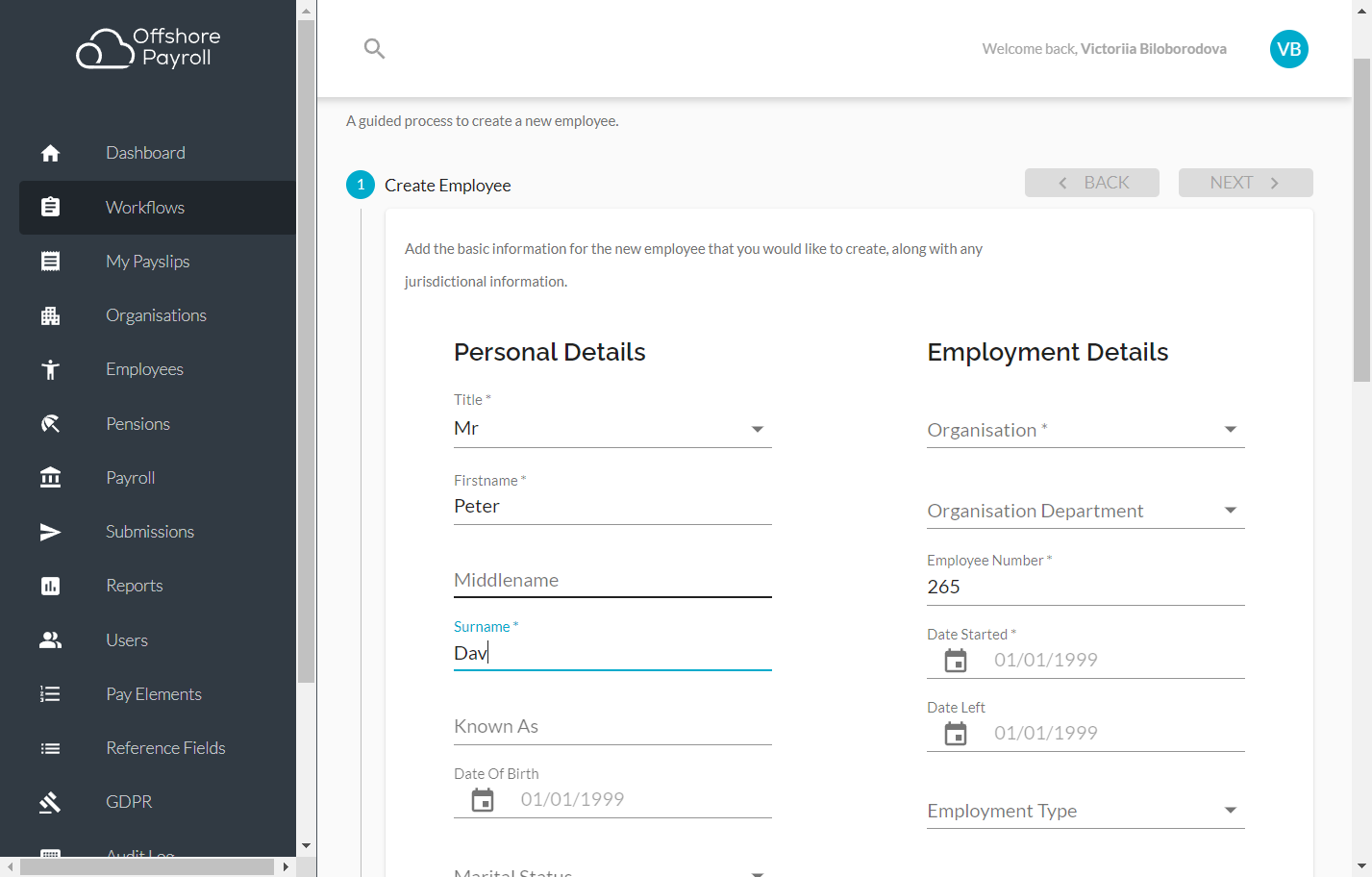Expand the Employment Type dropdown
Image resolution: width=1372 pixels, height=877 pixels.
(x=1085, y=811)
